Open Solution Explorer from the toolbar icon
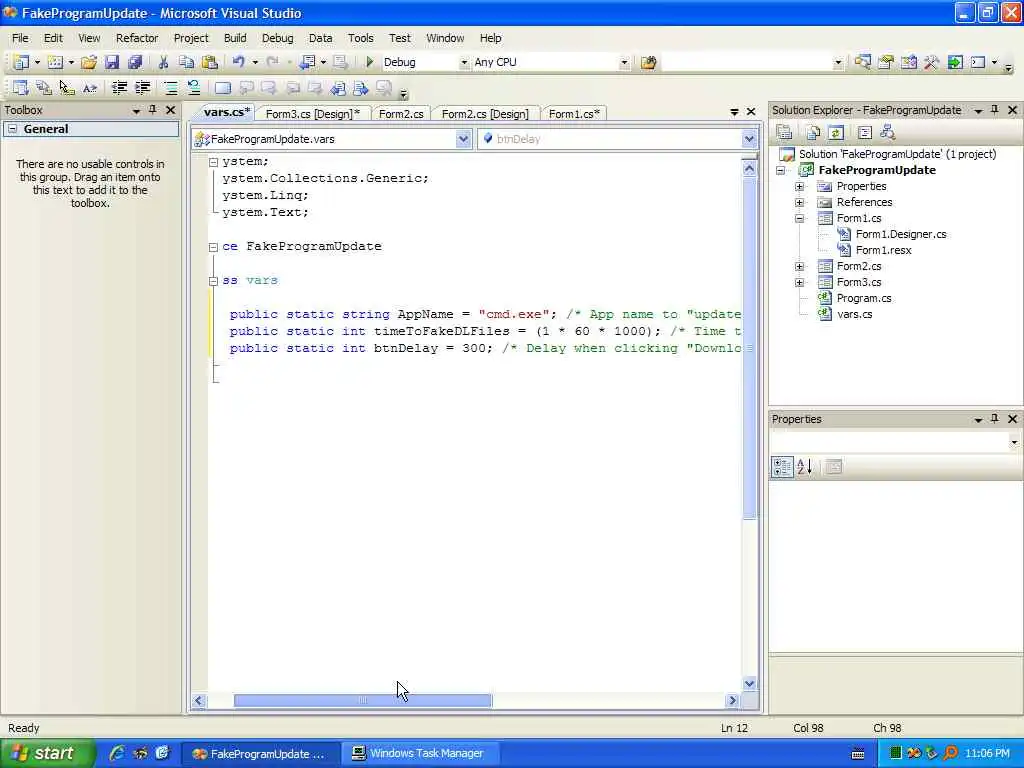This screenshot has height=768, width=1024. (x=863, y=62)
